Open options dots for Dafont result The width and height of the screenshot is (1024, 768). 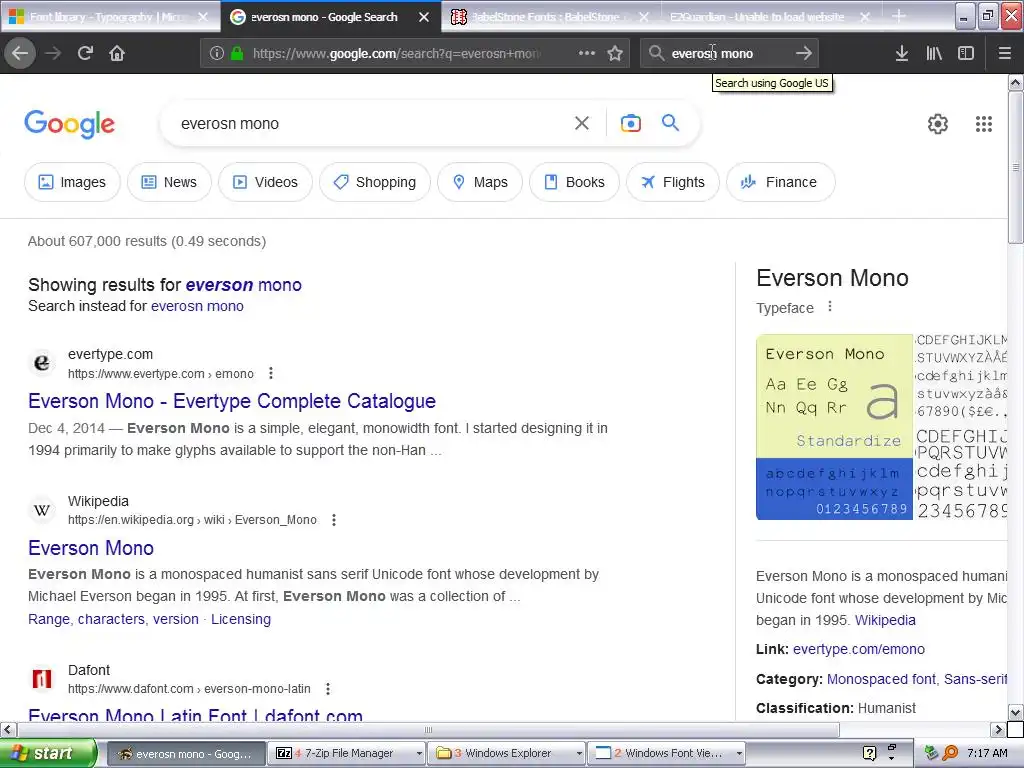pyautogui.click(x=328, y=689)
